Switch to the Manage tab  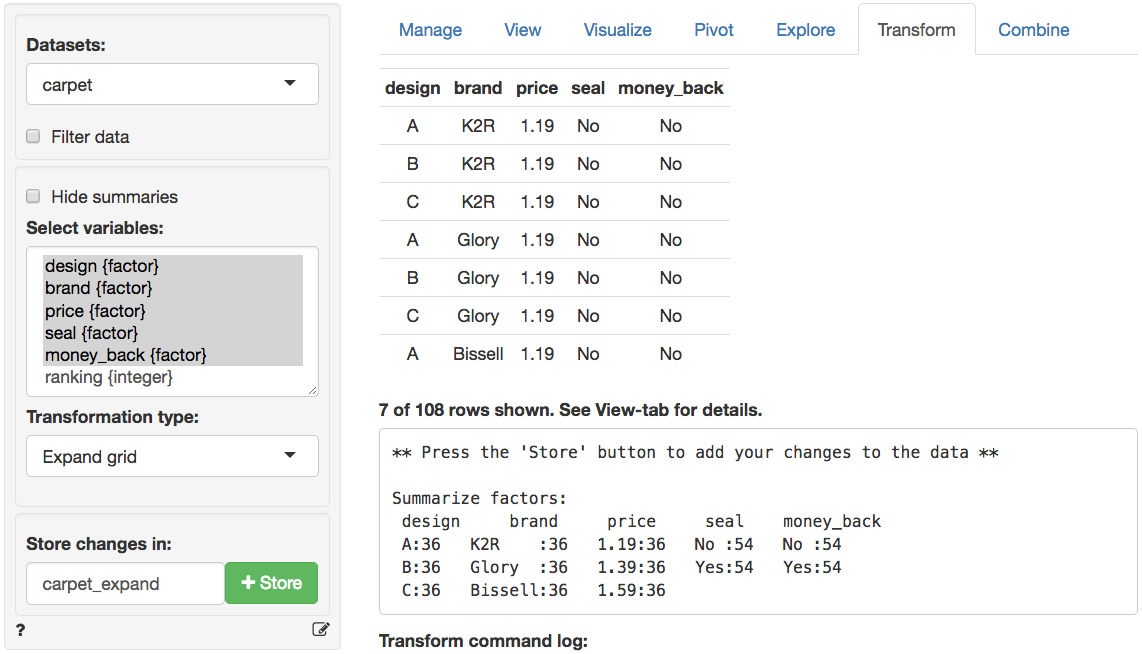(430, 30)
